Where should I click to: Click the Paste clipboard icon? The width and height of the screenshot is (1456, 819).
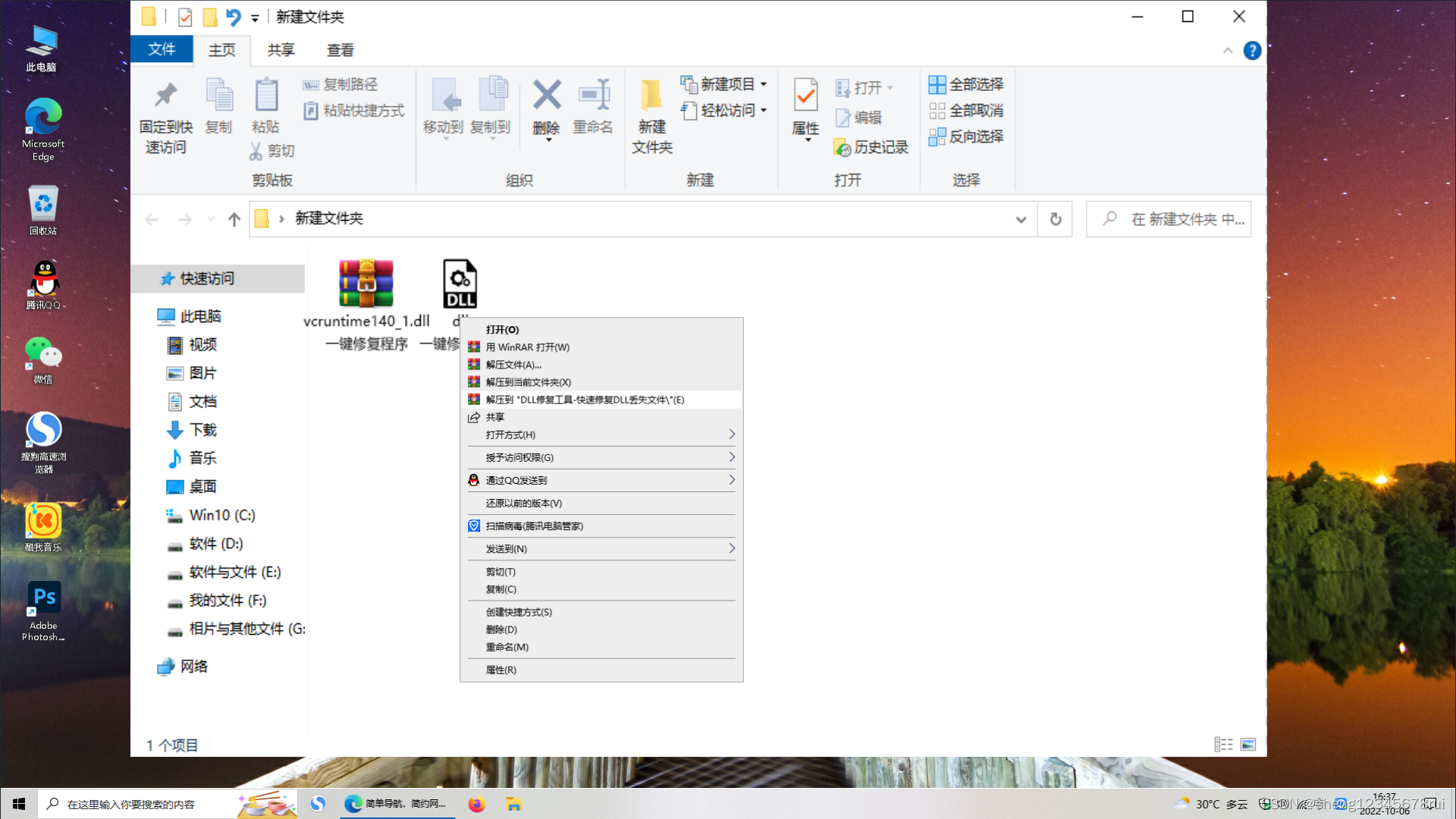265,96
